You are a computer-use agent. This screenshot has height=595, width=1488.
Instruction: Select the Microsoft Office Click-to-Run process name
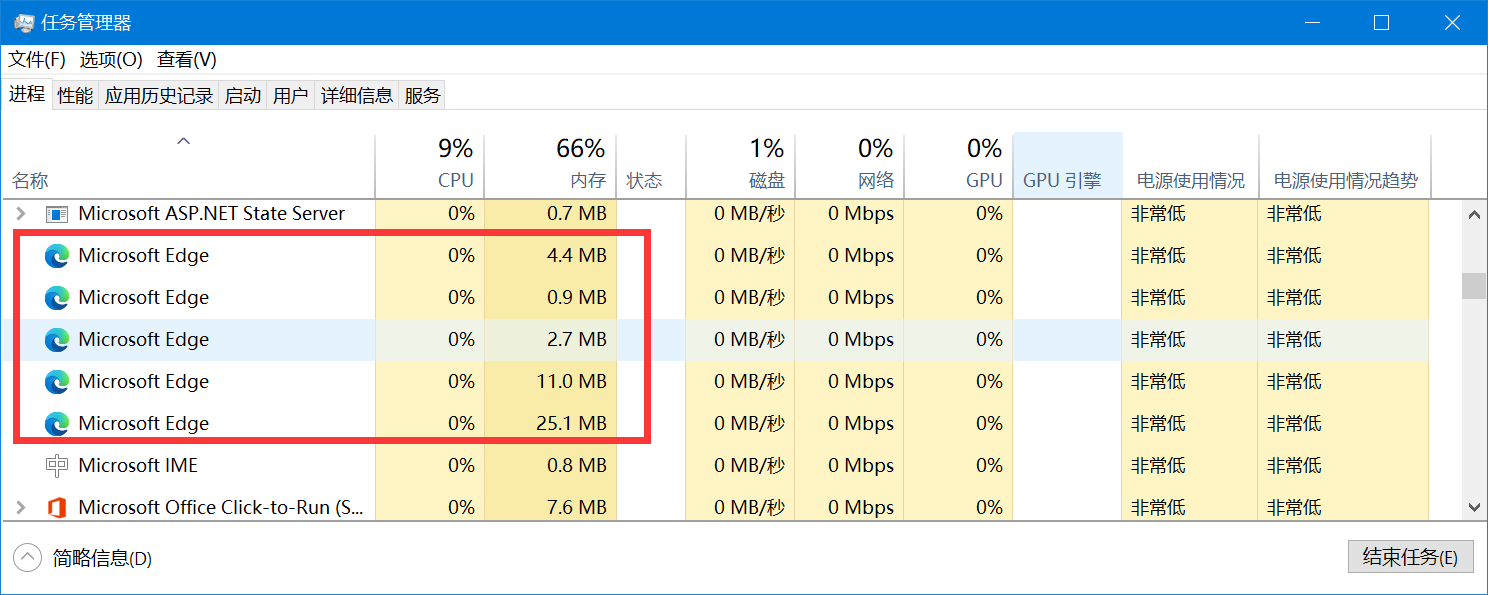(221, 507)
